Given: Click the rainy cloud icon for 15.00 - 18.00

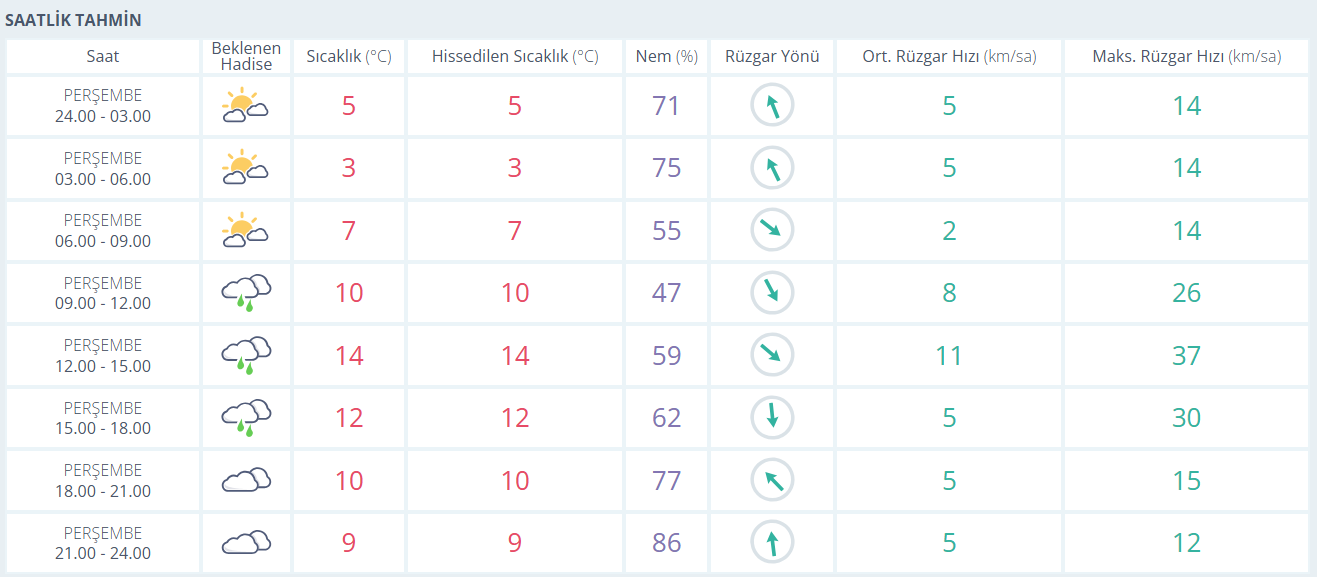Looking at the screenshot, I should point(245,417).
